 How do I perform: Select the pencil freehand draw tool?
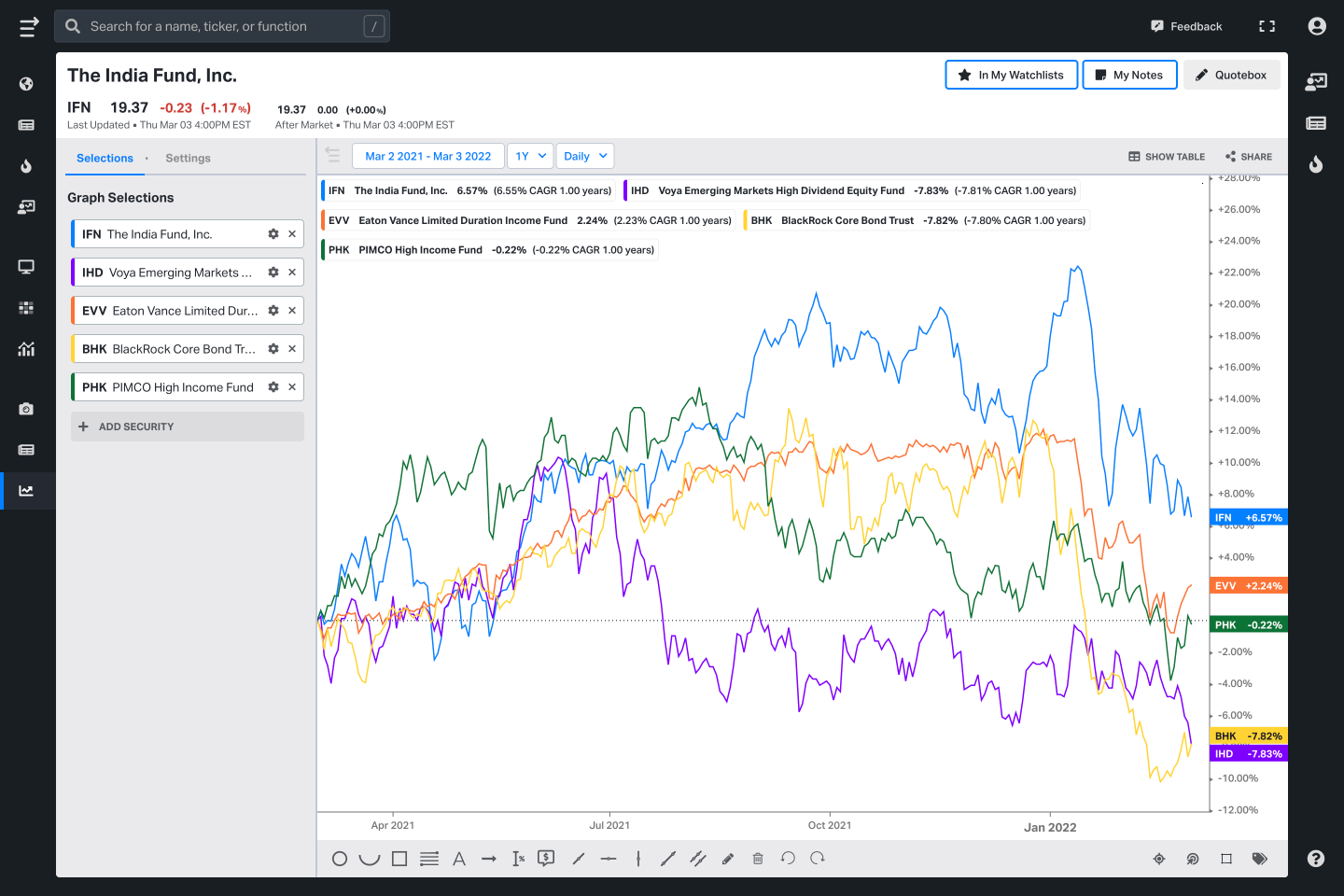coord(728,859)
